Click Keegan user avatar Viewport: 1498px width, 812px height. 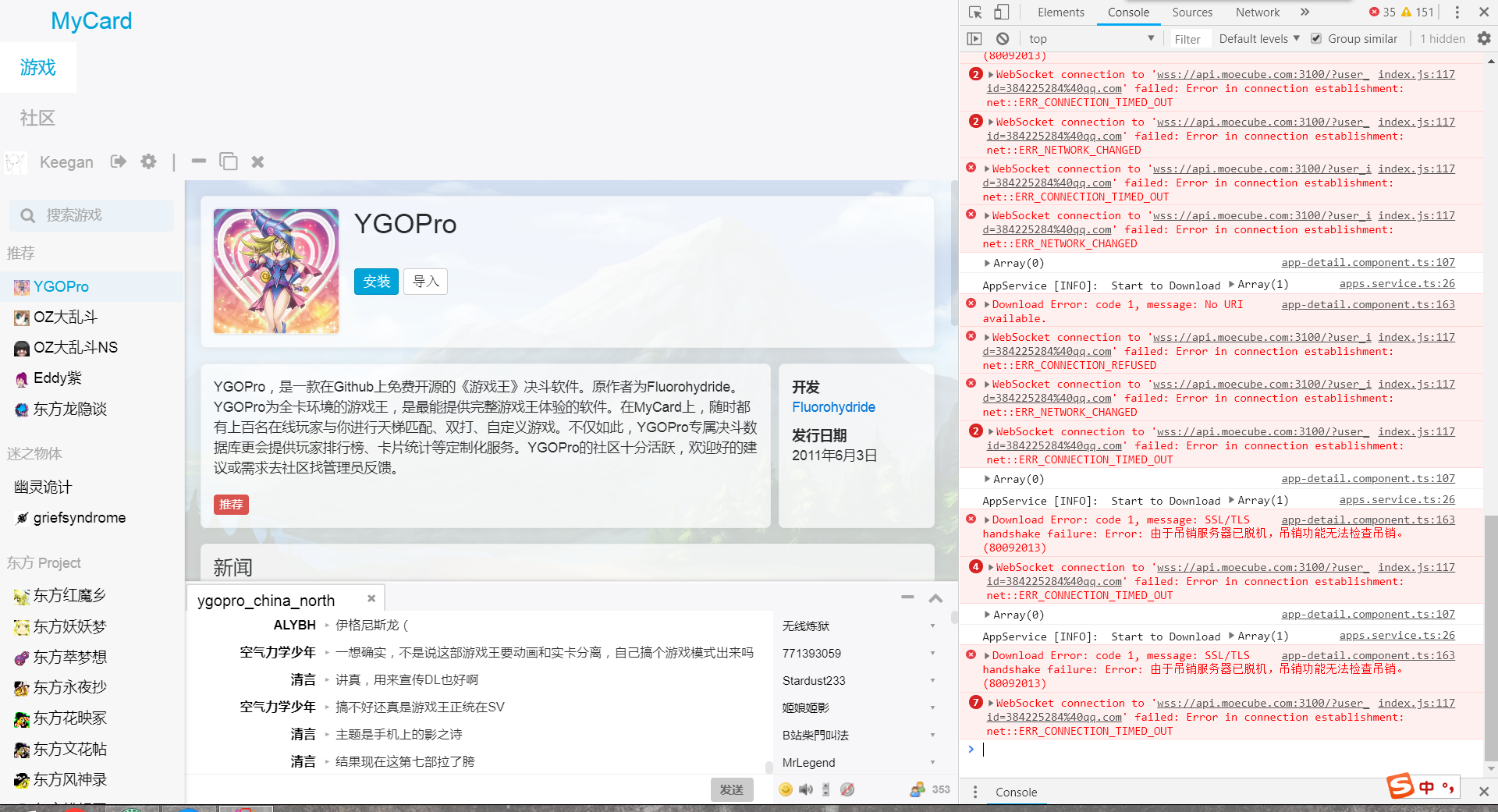click(16, 162)
